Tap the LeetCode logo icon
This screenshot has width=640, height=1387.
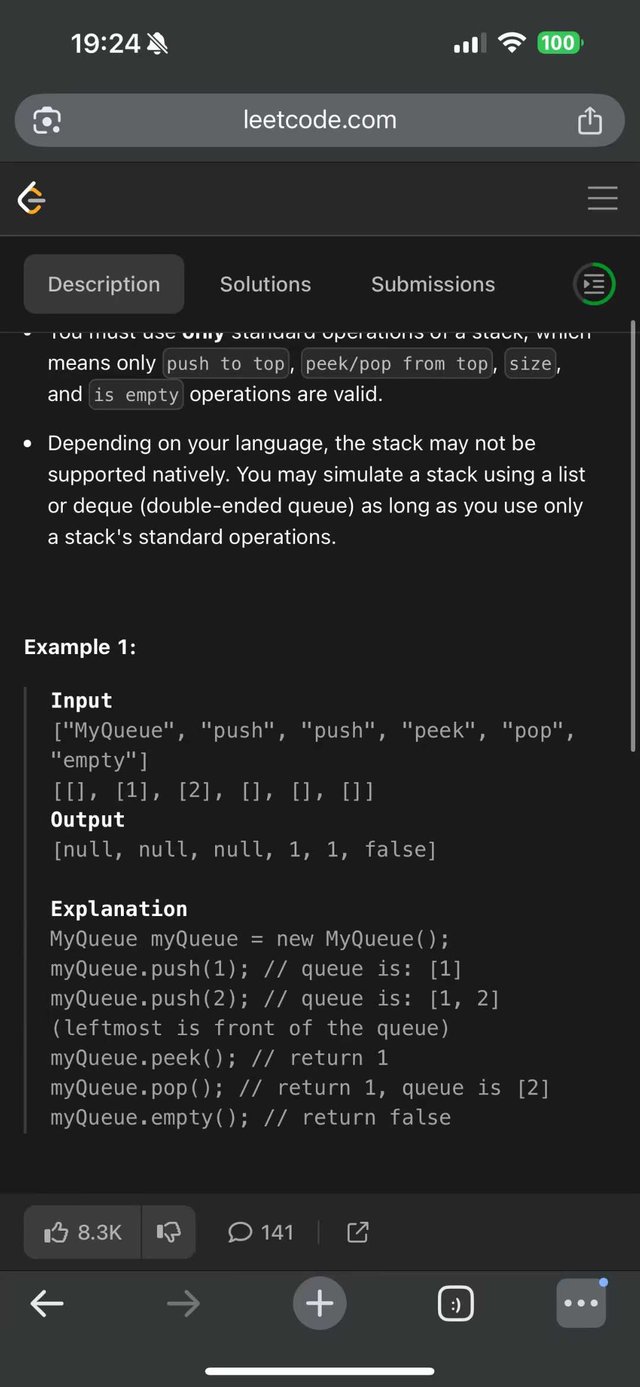(32, 199)
